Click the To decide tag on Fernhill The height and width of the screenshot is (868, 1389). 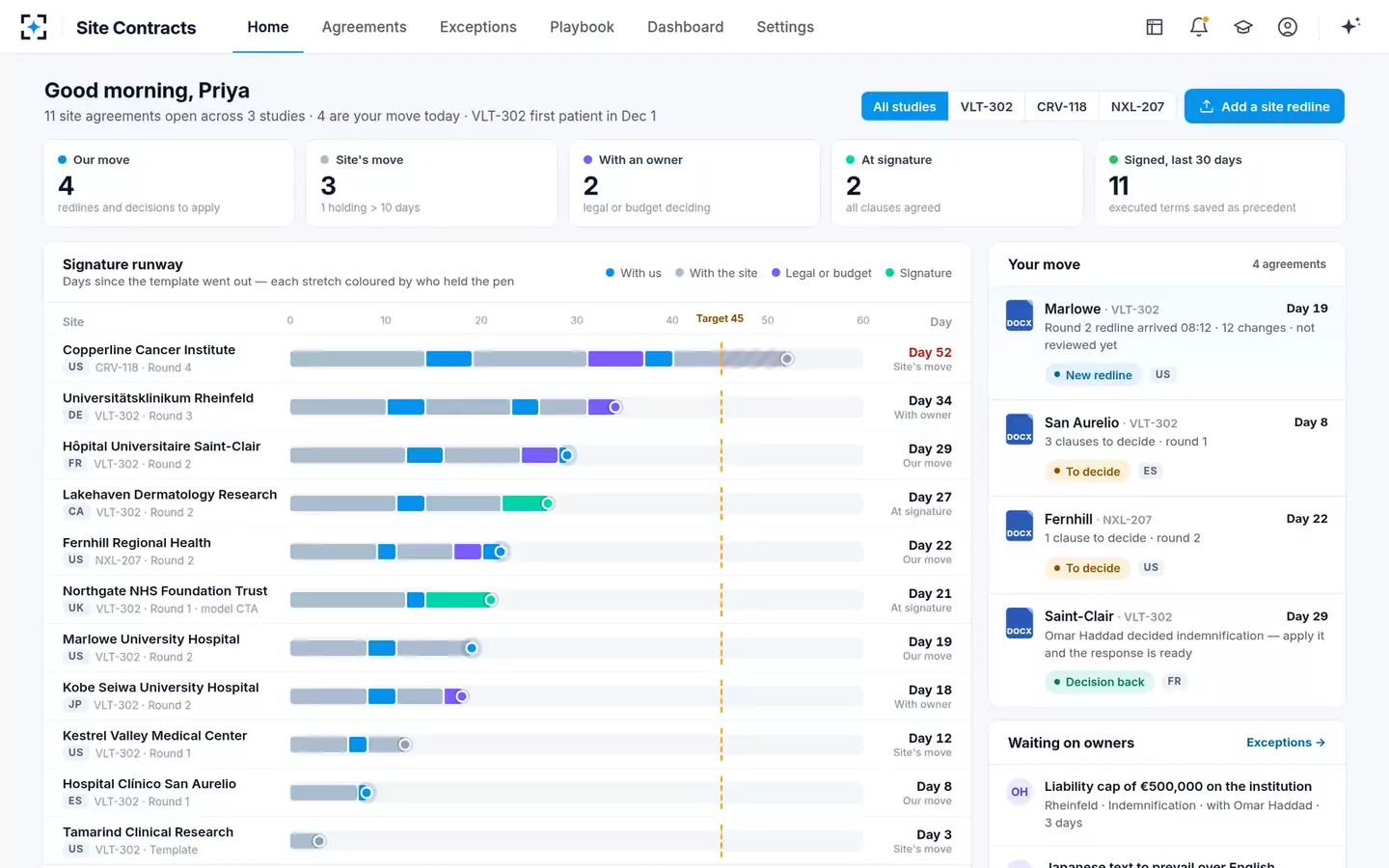pyautogui.click(x=1087, y=568)
